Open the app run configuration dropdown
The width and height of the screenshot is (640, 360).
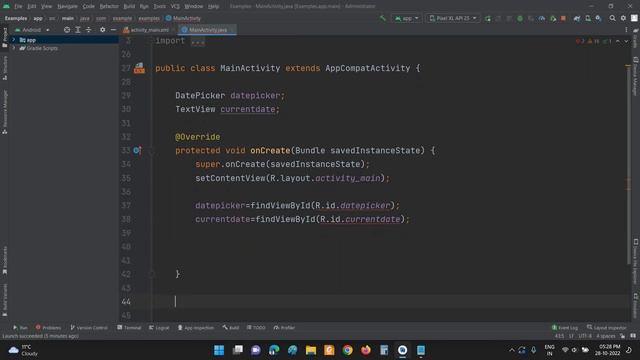point(407,18)
